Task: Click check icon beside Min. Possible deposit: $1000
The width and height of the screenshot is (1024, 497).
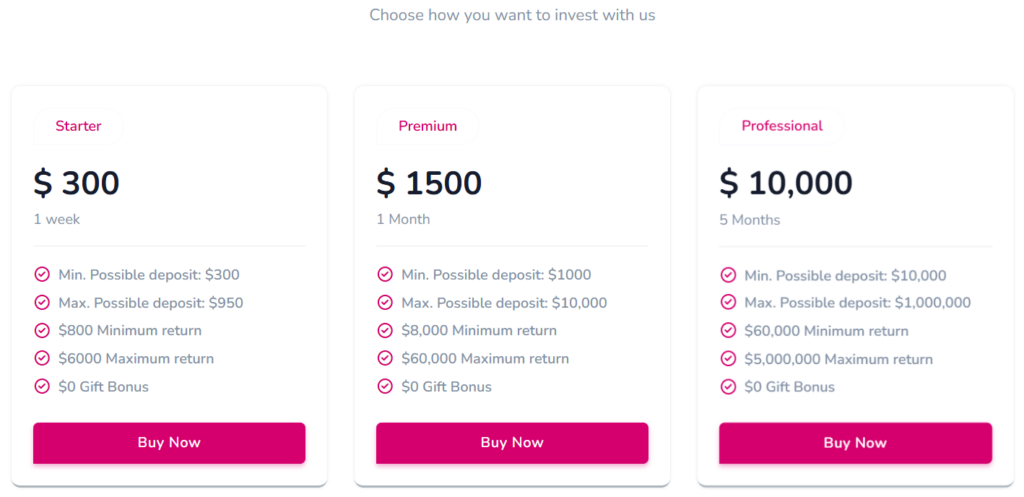Action: [385, 274]
